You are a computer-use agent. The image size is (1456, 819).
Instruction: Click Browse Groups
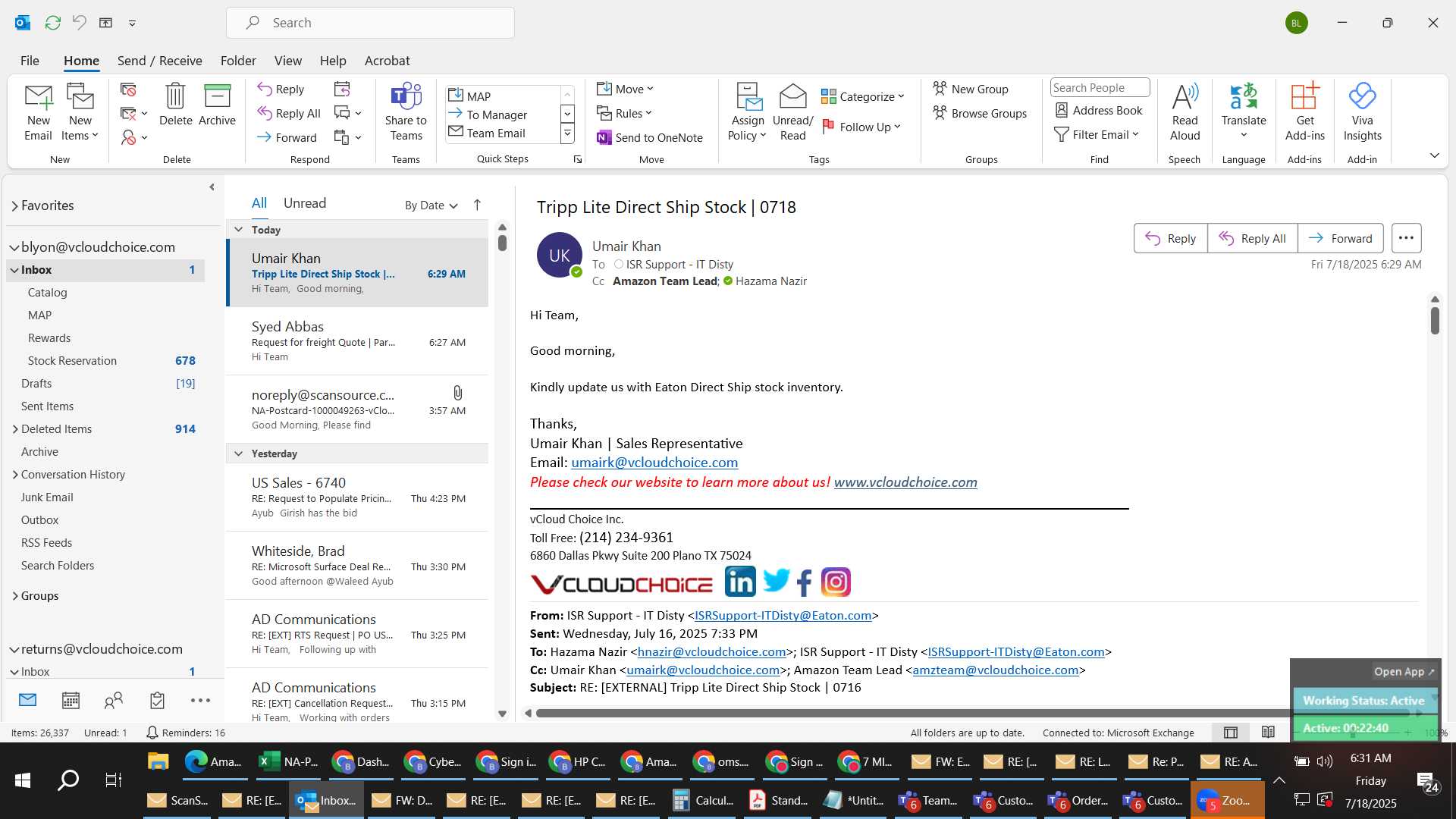tap(980, 113)
